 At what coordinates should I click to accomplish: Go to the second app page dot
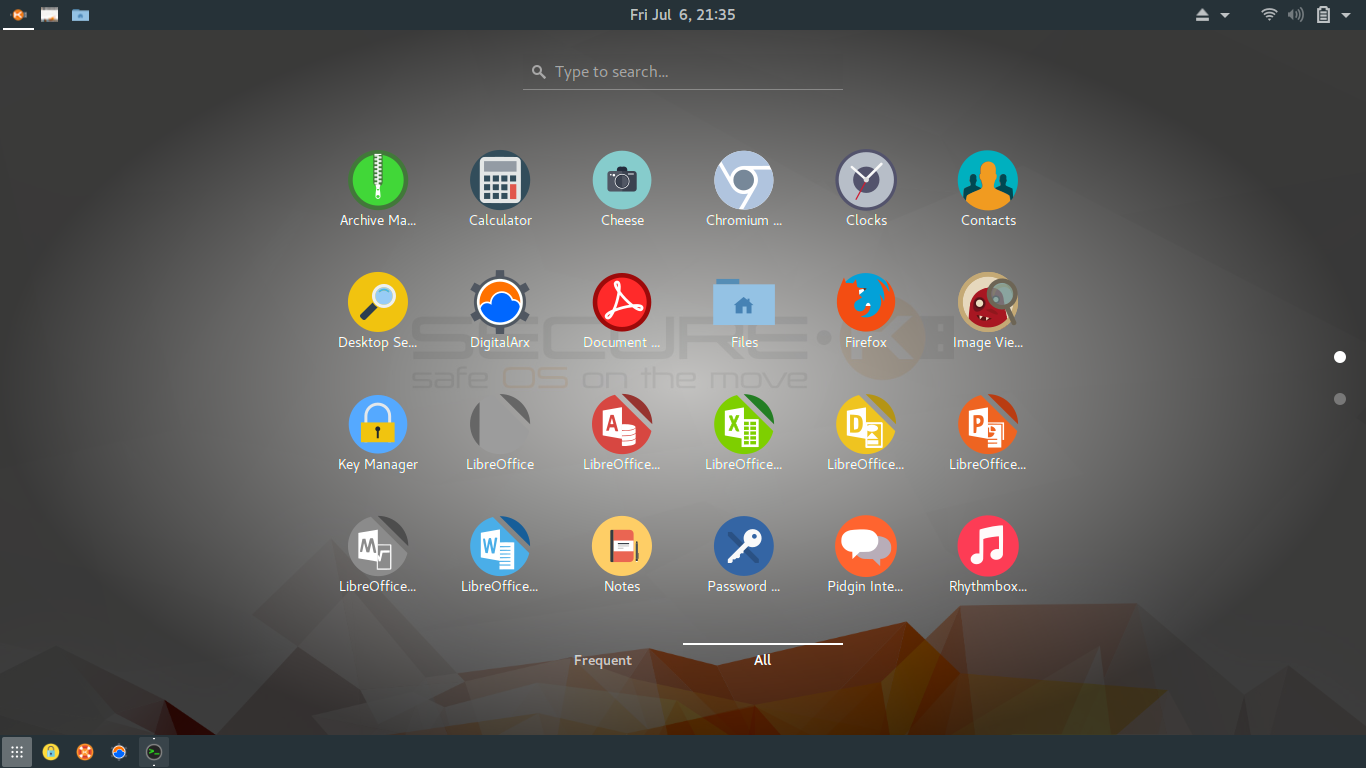(x=1340, y=399)
